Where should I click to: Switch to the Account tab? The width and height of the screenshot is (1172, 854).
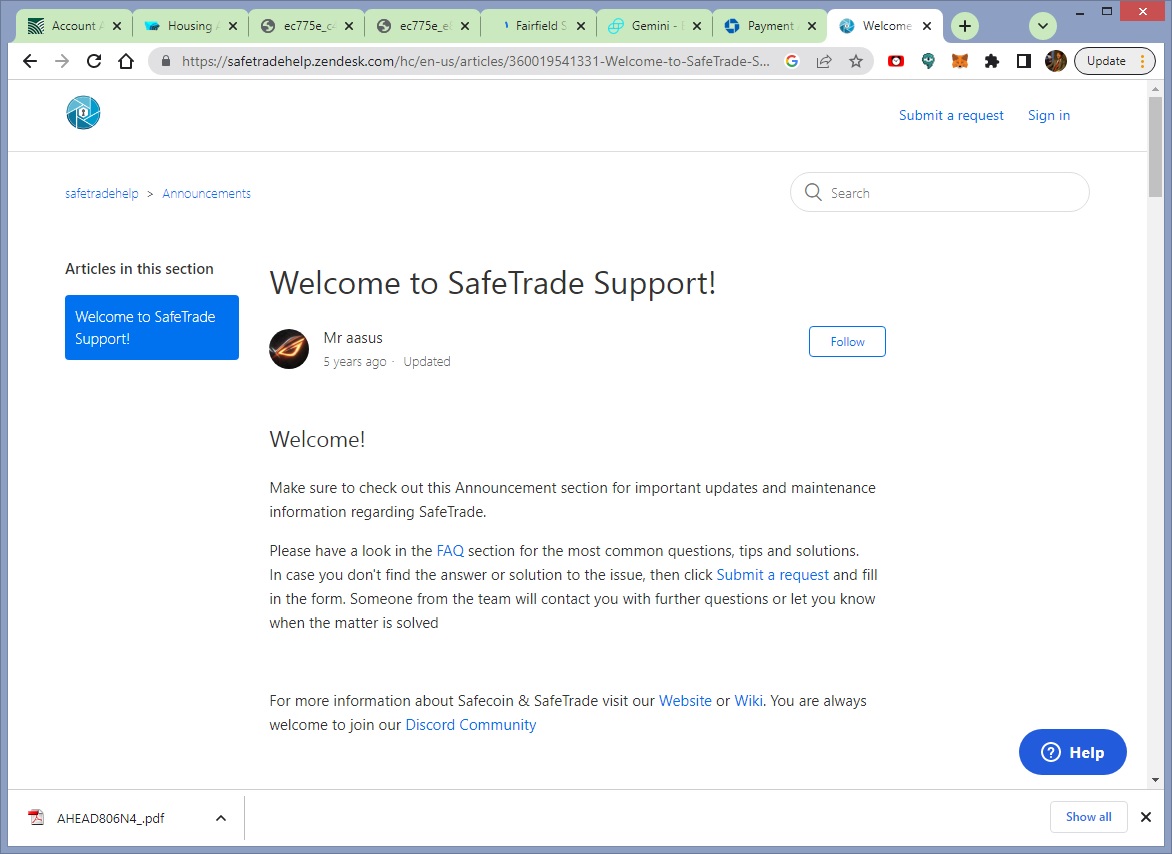(73, 26)
